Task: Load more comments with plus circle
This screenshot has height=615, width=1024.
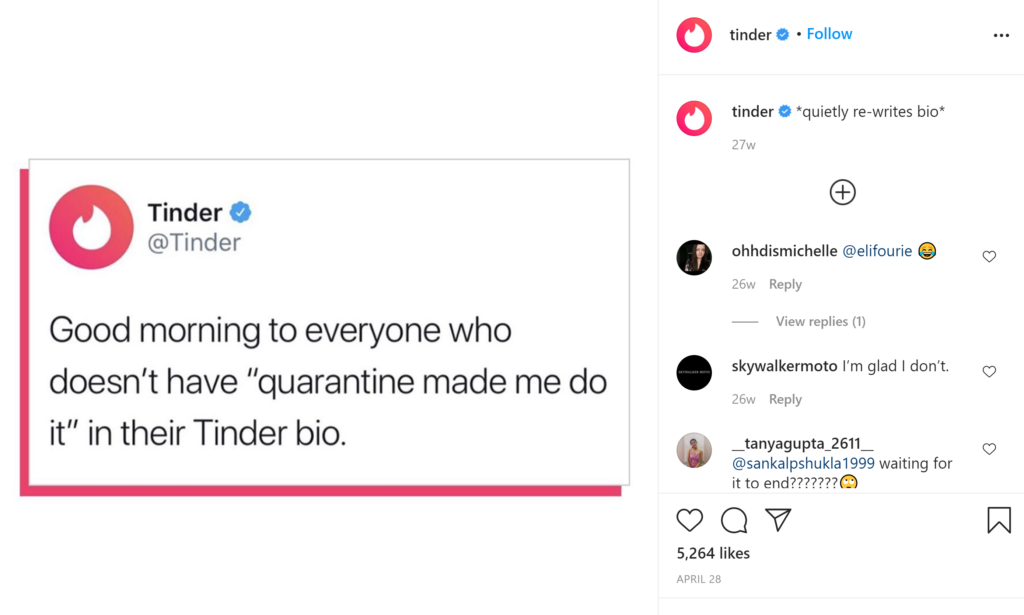Action: [x=842, y=193]
